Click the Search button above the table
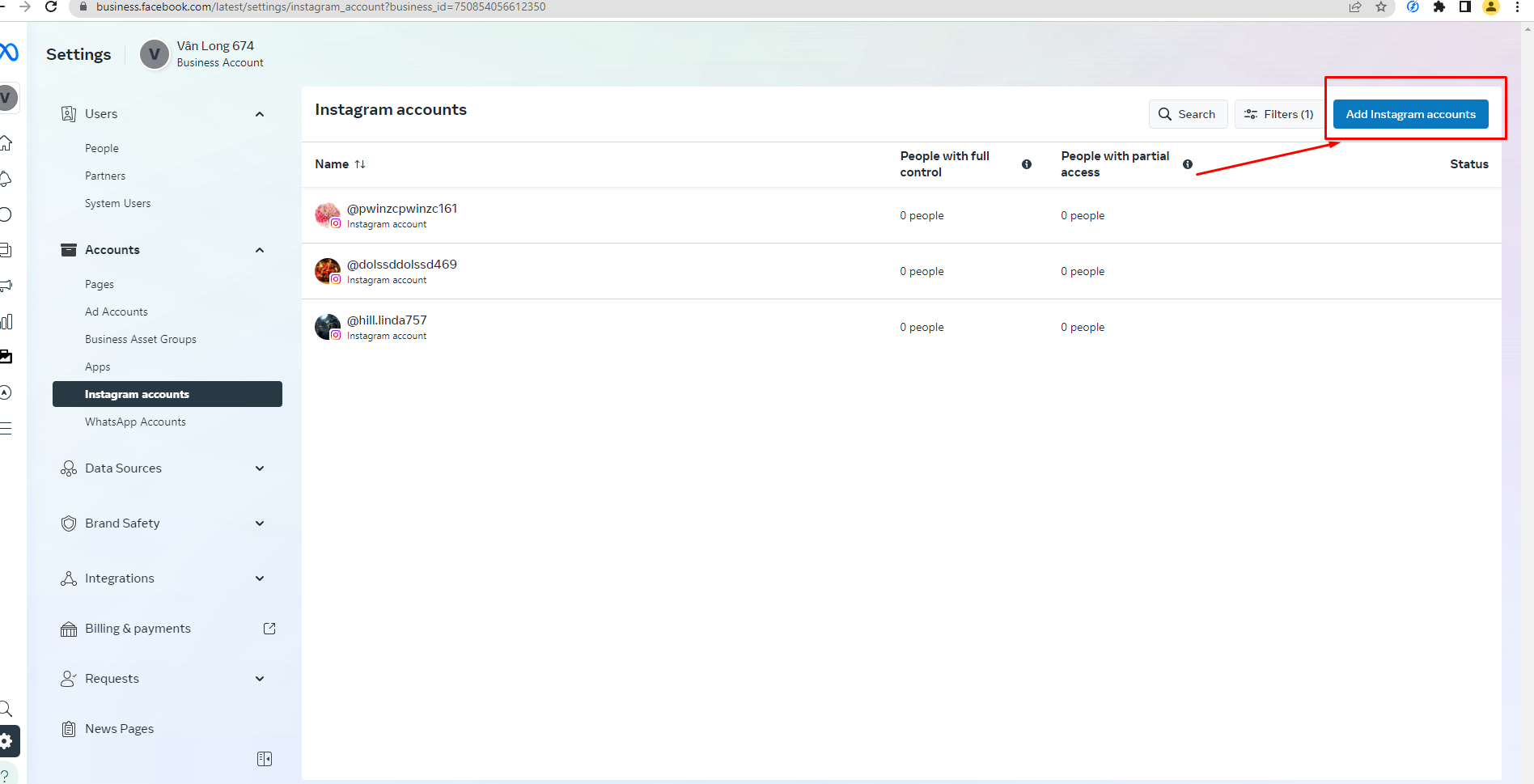The image size is (1534, 784). [x=1188, y=114]
